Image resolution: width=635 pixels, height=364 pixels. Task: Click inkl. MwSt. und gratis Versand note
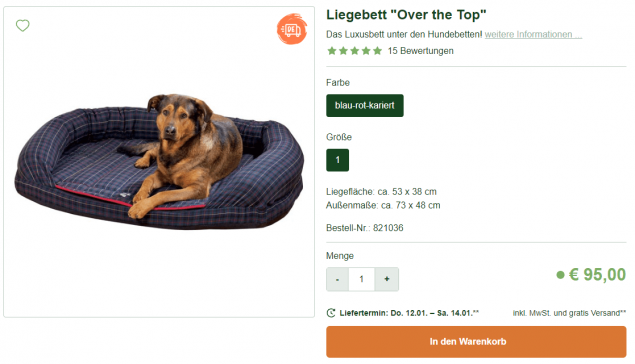click(x=569, y=313)
